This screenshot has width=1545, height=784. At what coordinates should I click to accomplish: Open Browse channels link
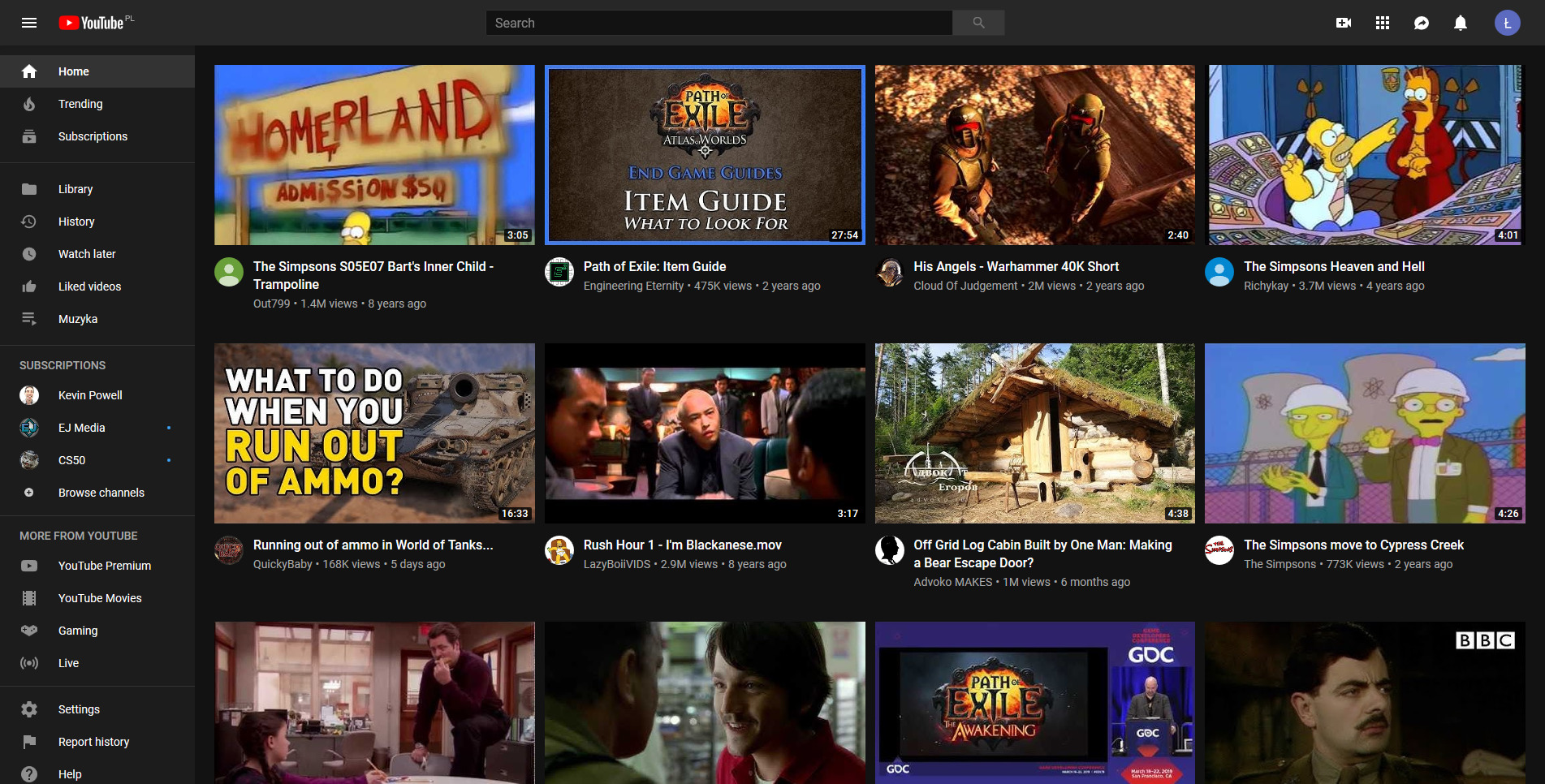tap(97, 493)
